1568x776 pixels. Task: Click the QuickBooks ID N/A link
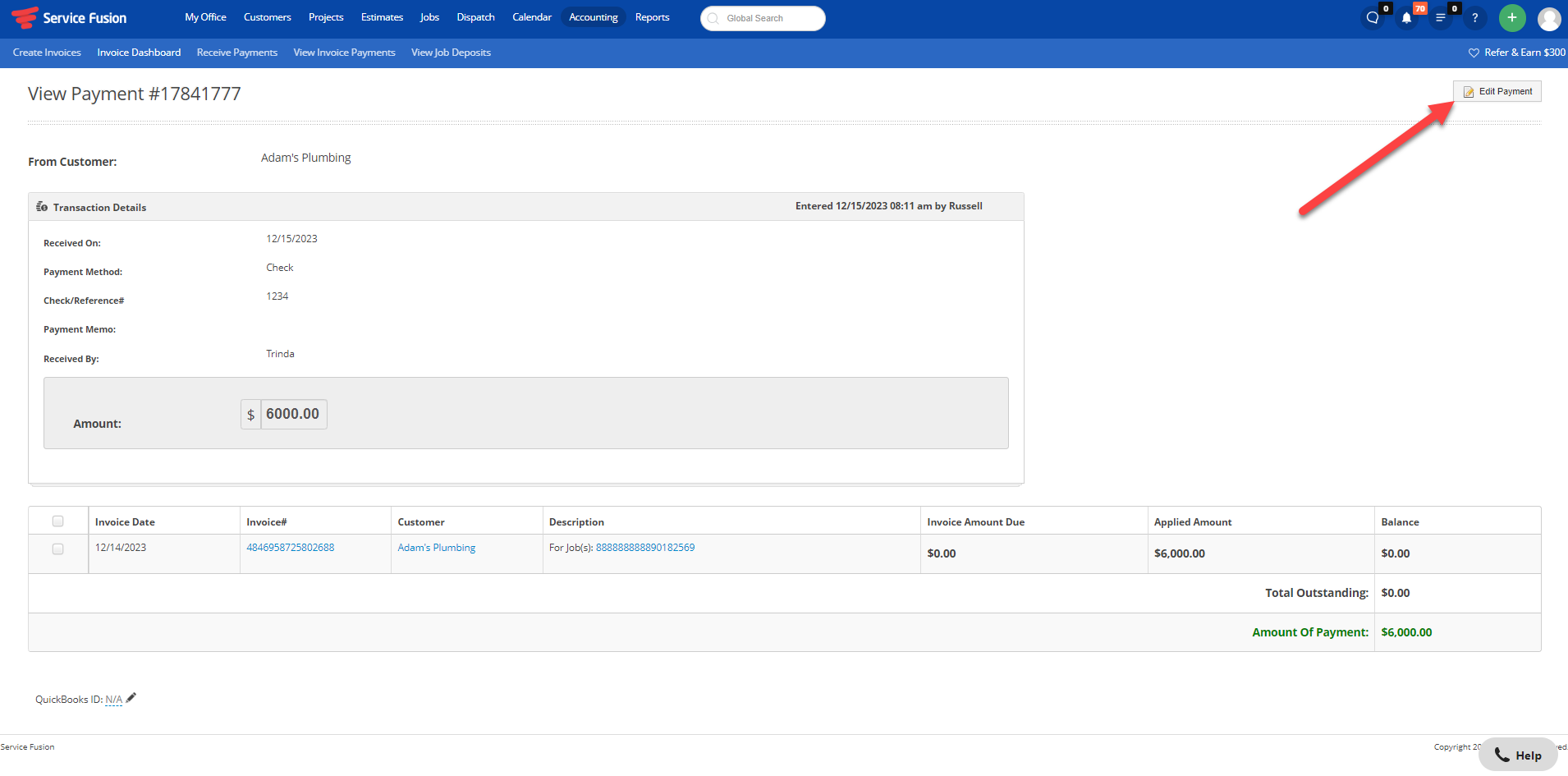(x=114, y=700)
